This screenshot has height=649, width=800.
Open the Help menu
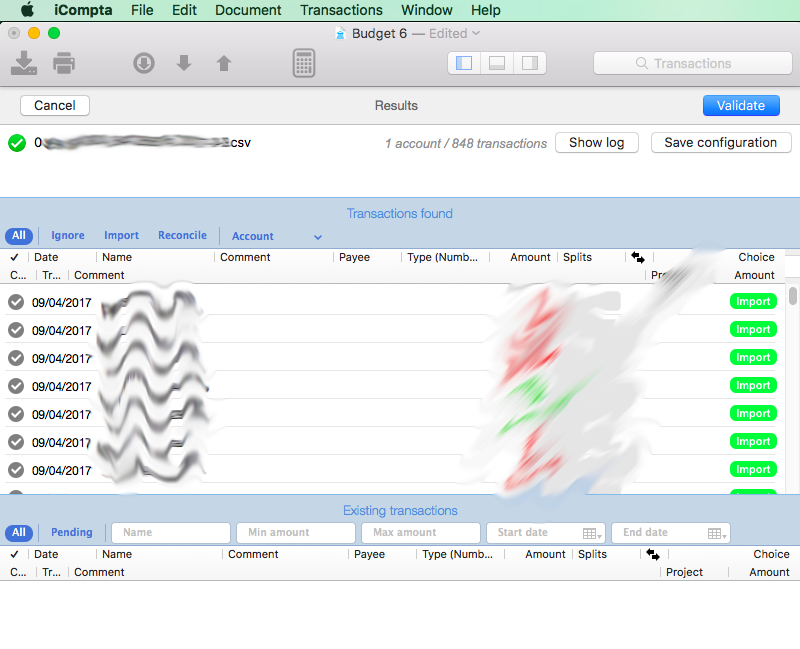(486, 10)
